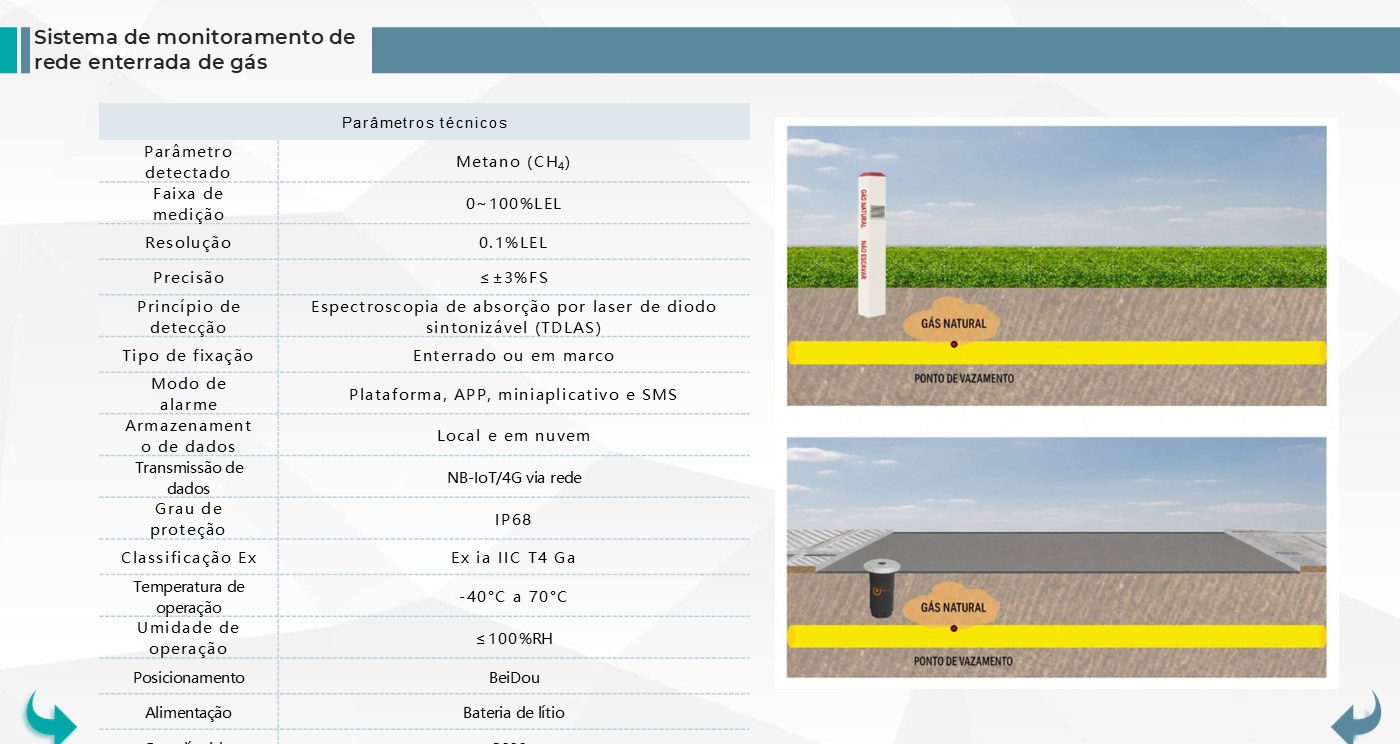1400x744 pixels.
Task: Click the red leak point in top image
Action: [x=954, y=344]
